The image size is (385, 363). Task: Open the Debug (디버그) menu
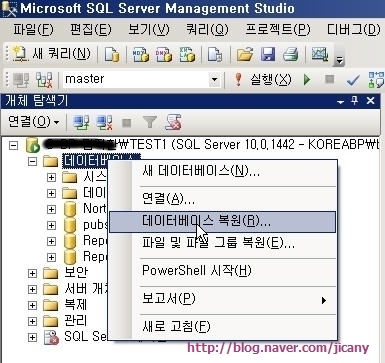point(353,29)
